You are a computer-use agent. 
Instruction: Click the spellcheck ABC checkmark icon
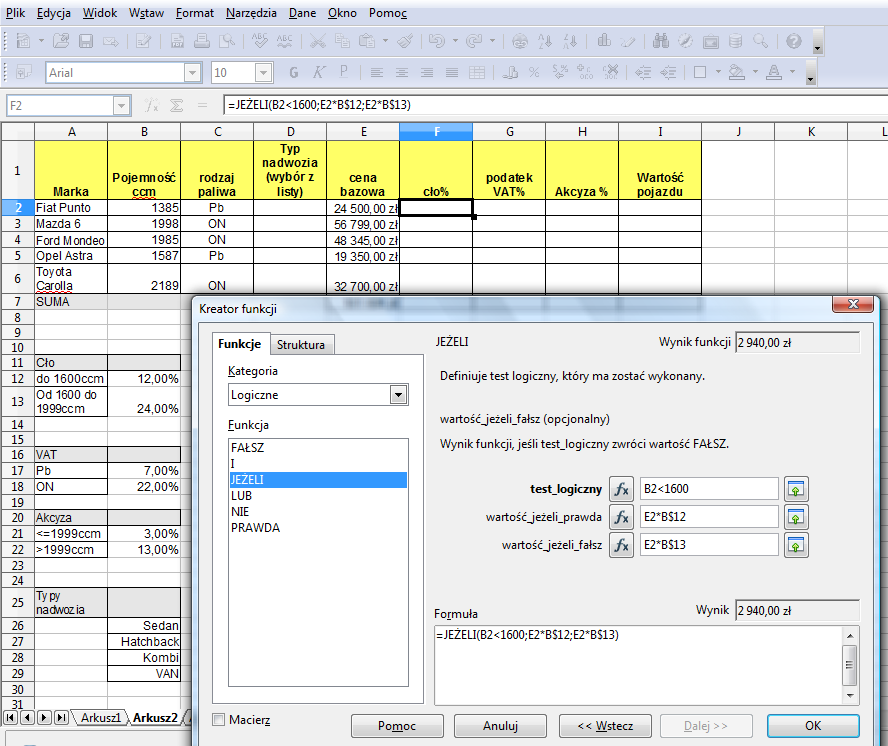pyautogui.click(x=260, y=41)
